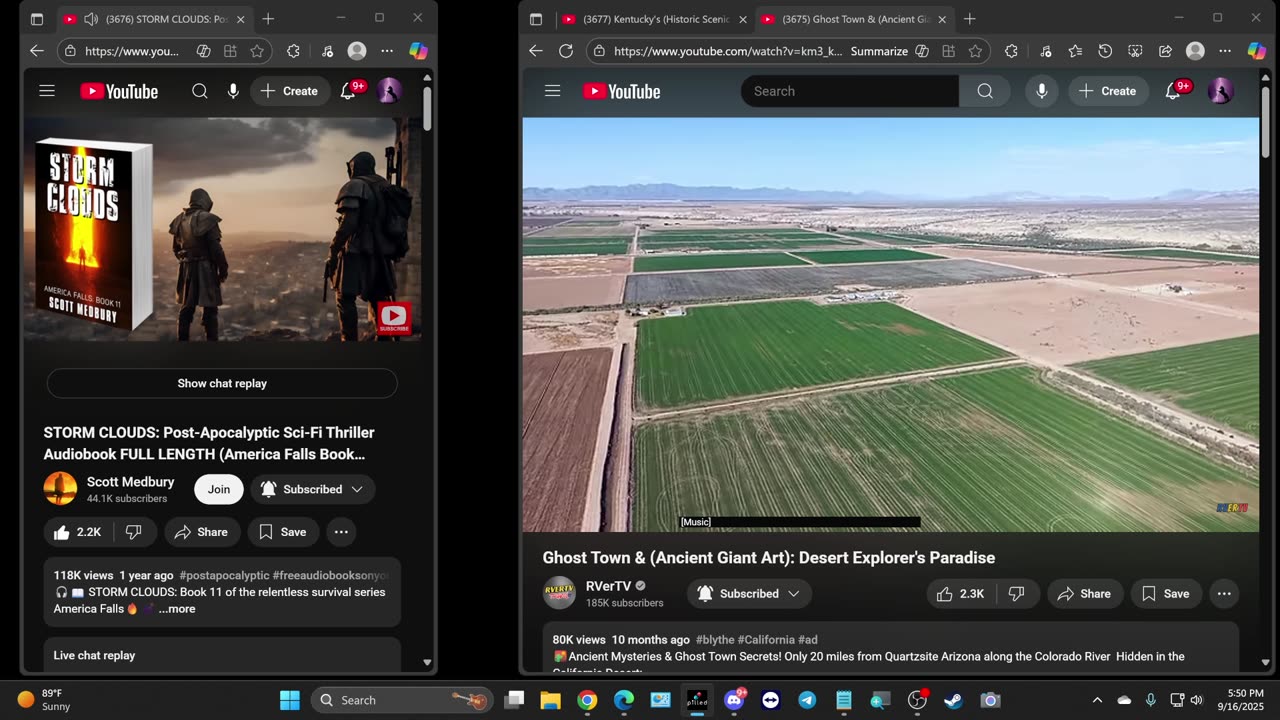Dislike the STORM CLOUDS video

tap(134, 532)
